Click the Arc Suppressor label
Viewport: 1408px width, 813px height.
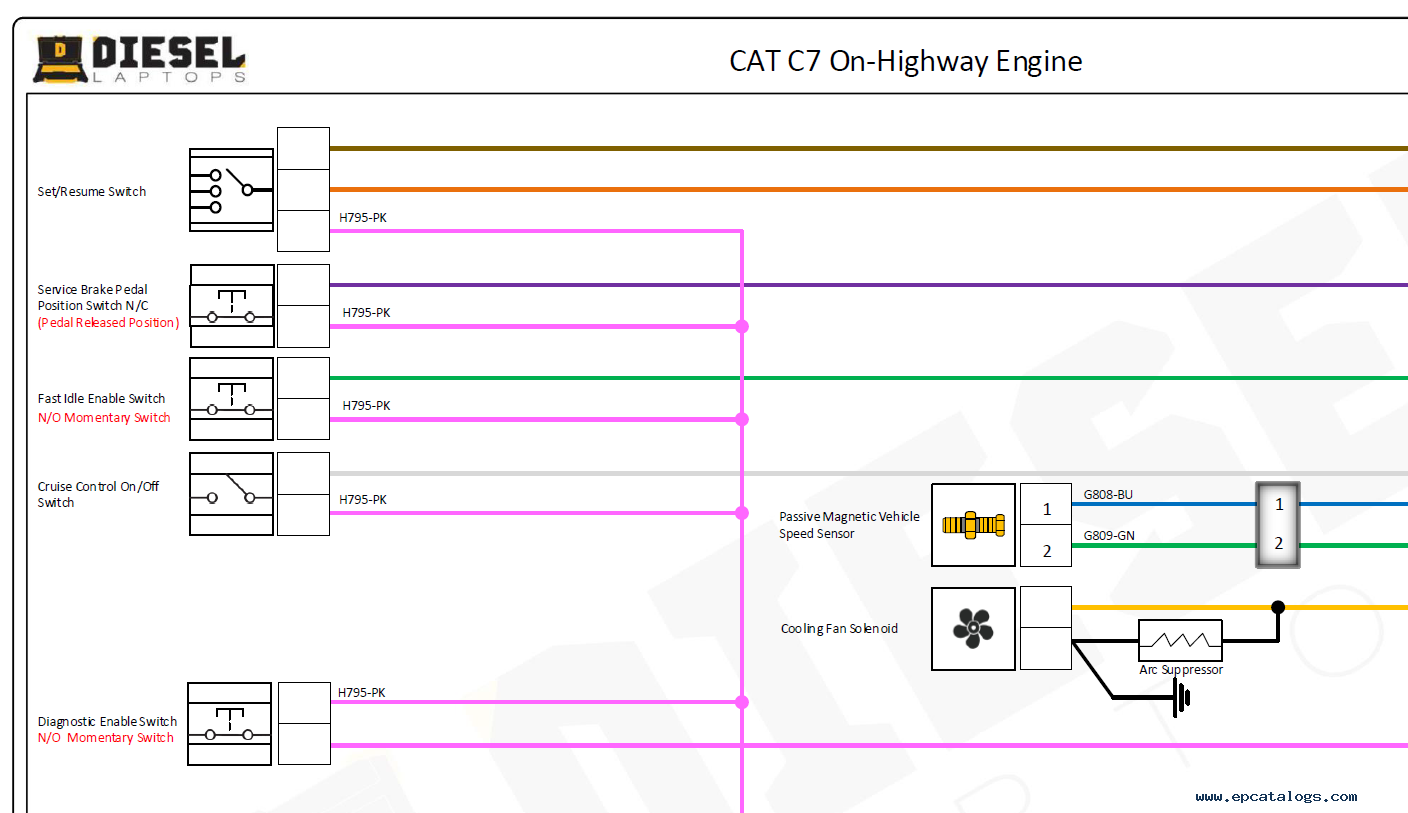pos(1181,669)
